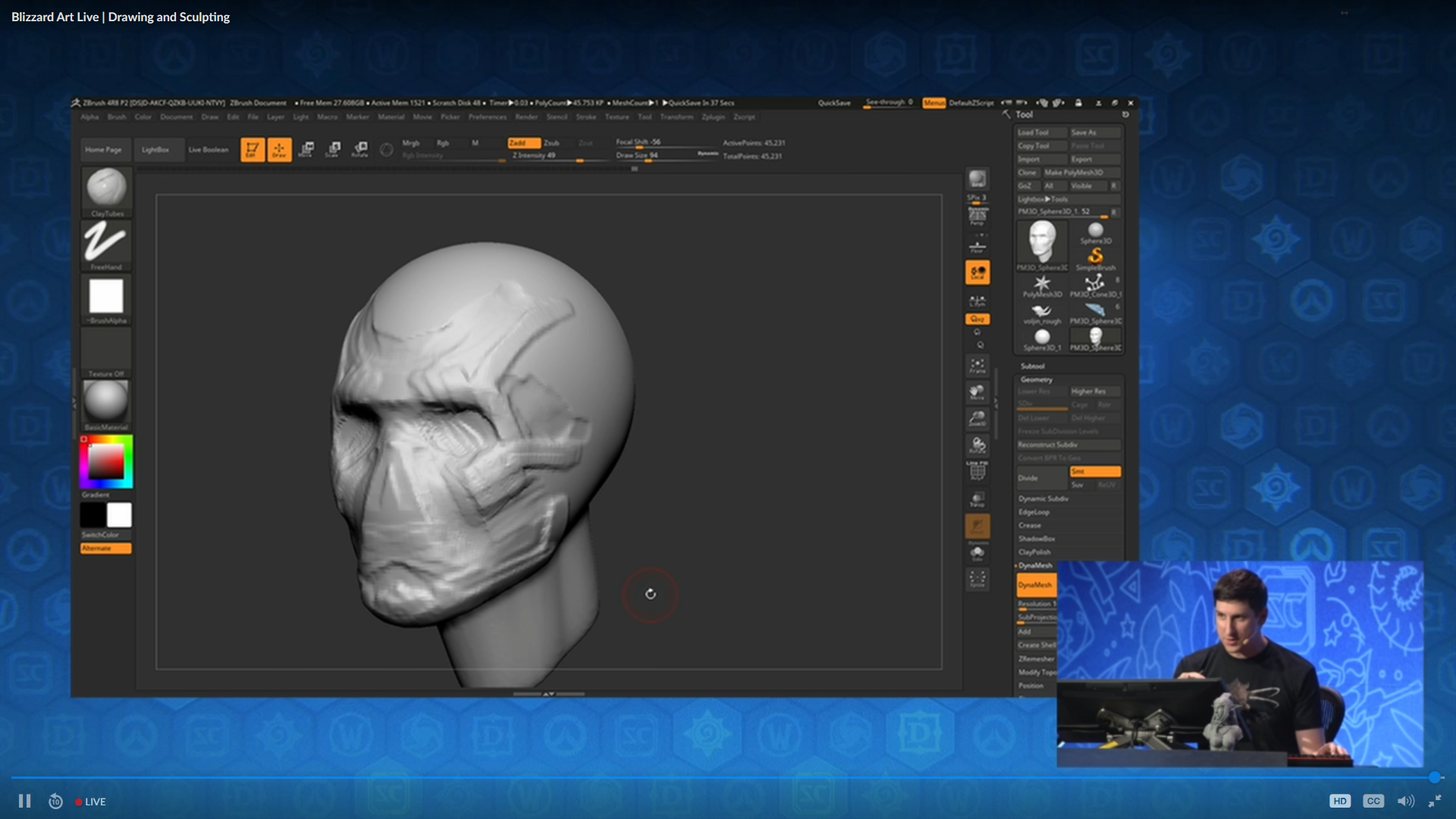Activate the Move transform tool
Screen dimensions: 1456x819
tap(306, 149)
